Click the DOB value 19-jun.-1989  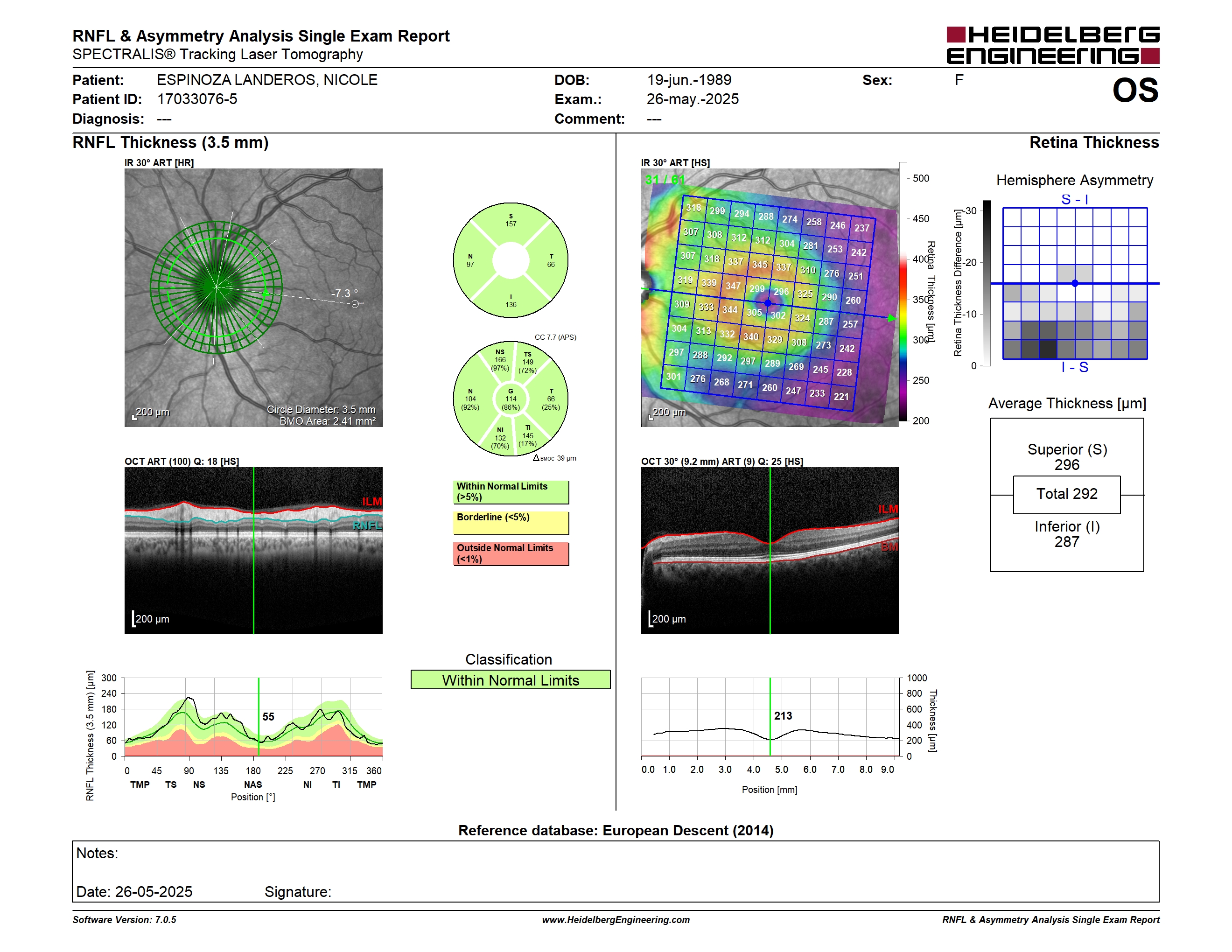(689, 80)
